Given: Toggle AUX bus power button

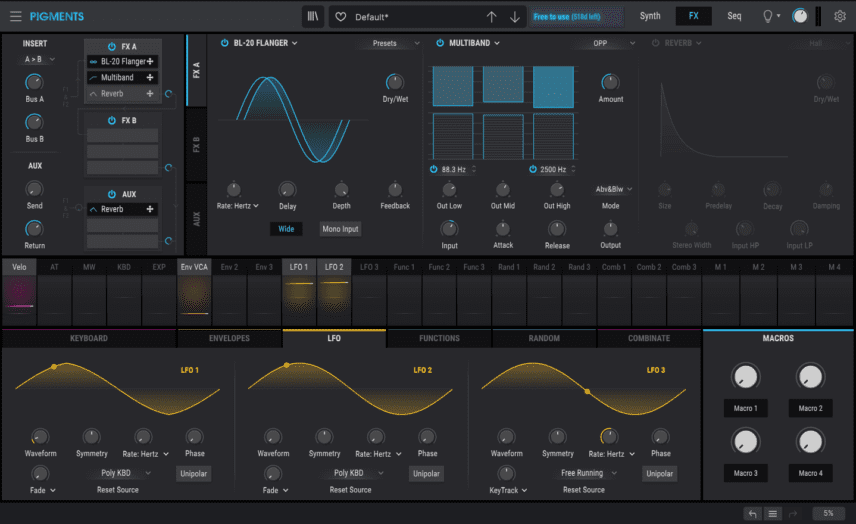Looking at the screenshot, I should point(112,194).
